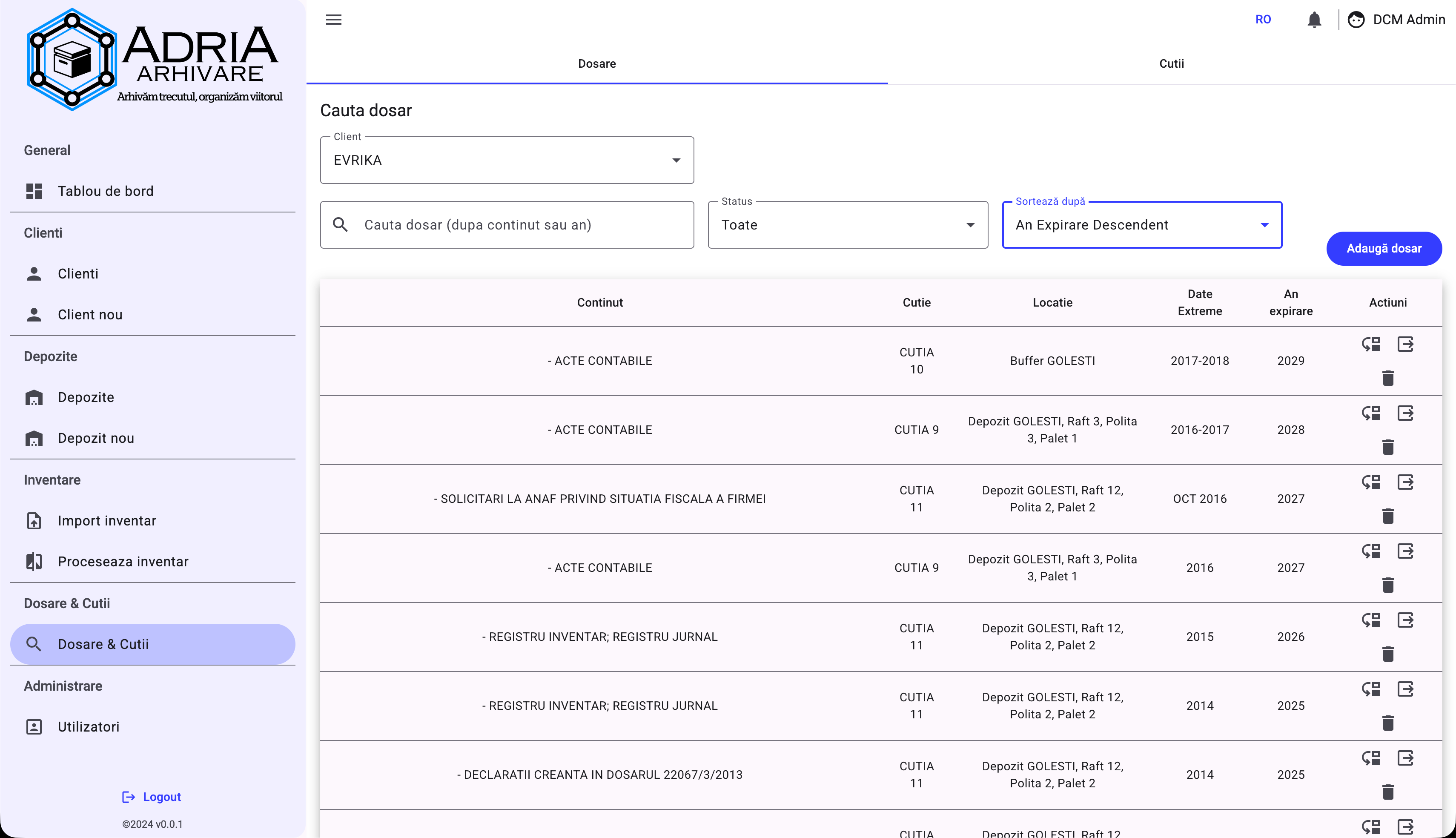The width and height of the screenshot is (1456, 838).
Task: Delete the SOLICITARI LA ANAF dosar
Action: point(1388,516)
